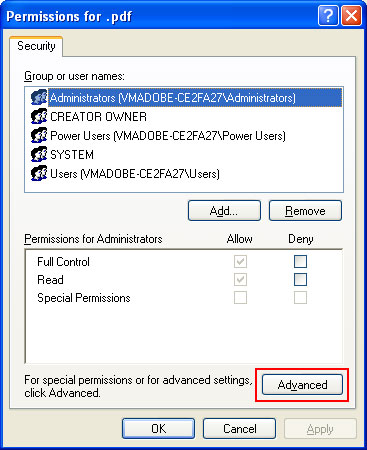This screenshot has width=367, height=450.
Task: Click the Administrators group icon
Action: tap(39, 97)
